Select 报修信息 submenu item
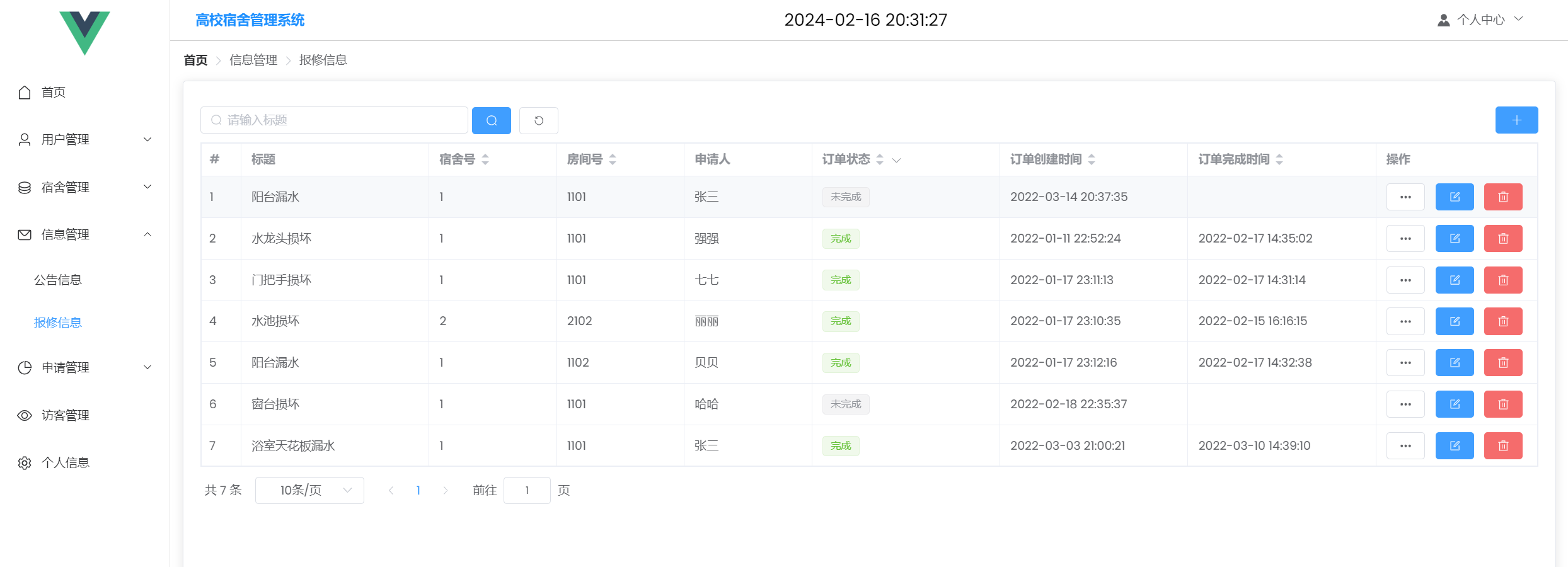The width and height of the screenshot is (1568, 567). [x=58, y=323]
